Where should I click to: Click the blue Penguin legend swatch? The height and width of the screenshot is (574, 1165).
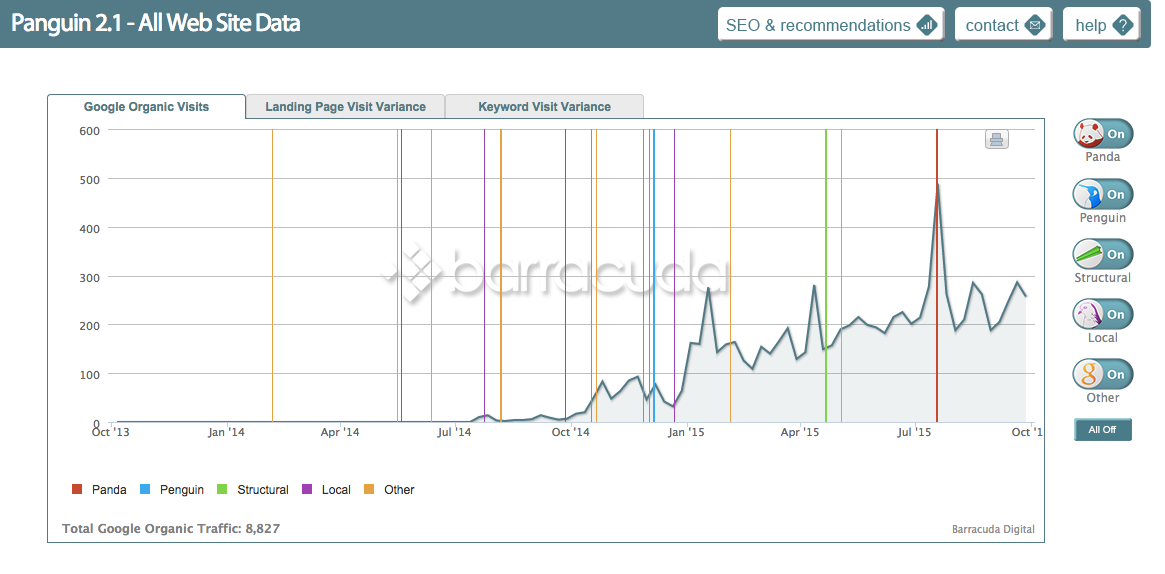tap(145, 490)
